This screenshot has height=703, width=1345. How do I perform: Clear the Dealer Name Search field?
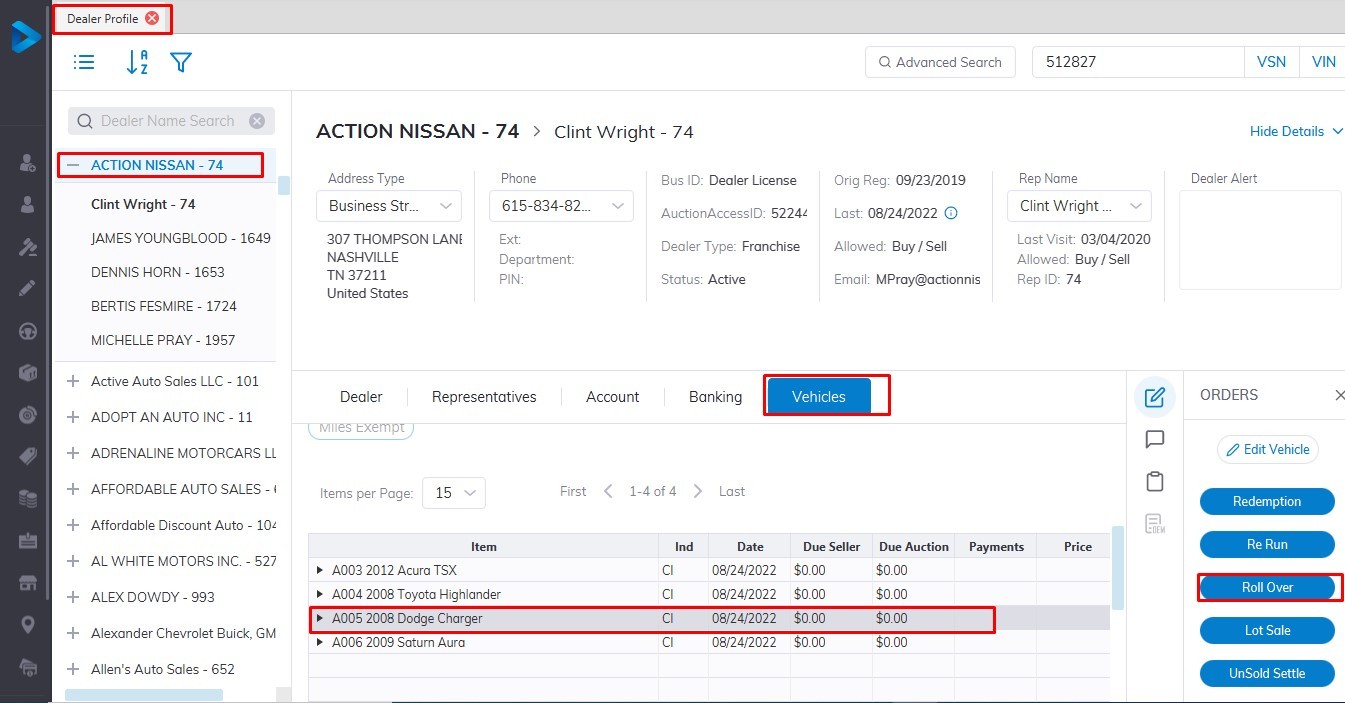[257, 121]
